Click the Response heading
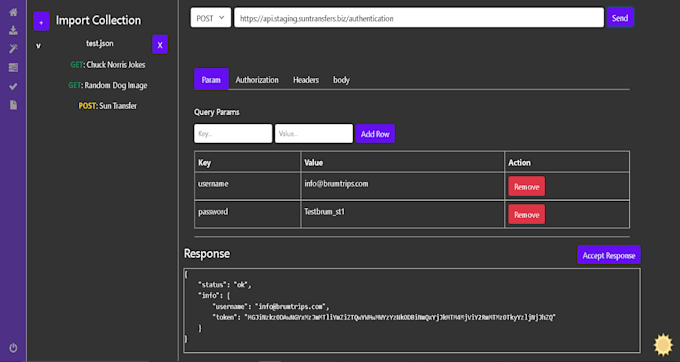This screenshot has width=680, height=362. 207,254
